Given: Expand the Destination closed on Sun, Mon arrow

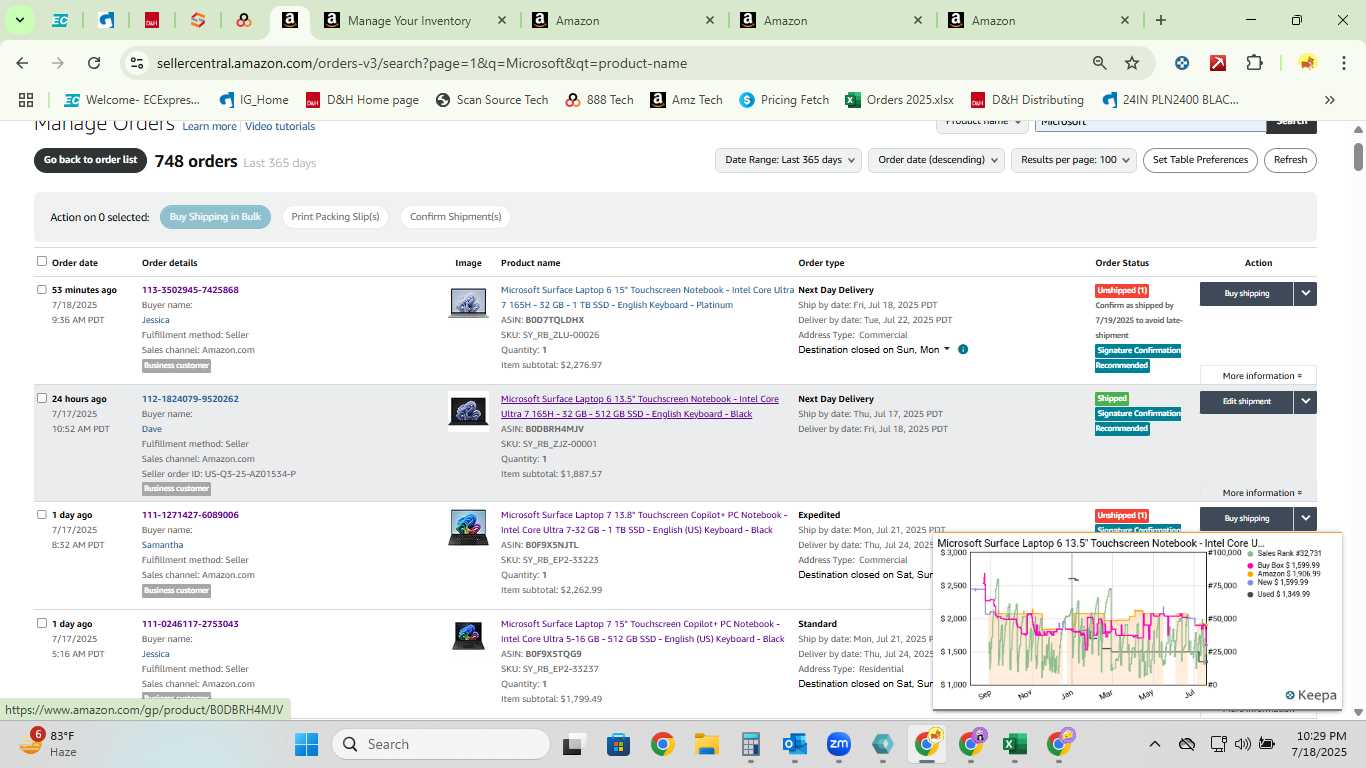Looking at the screenshot, I should click(x=947, y=349).
